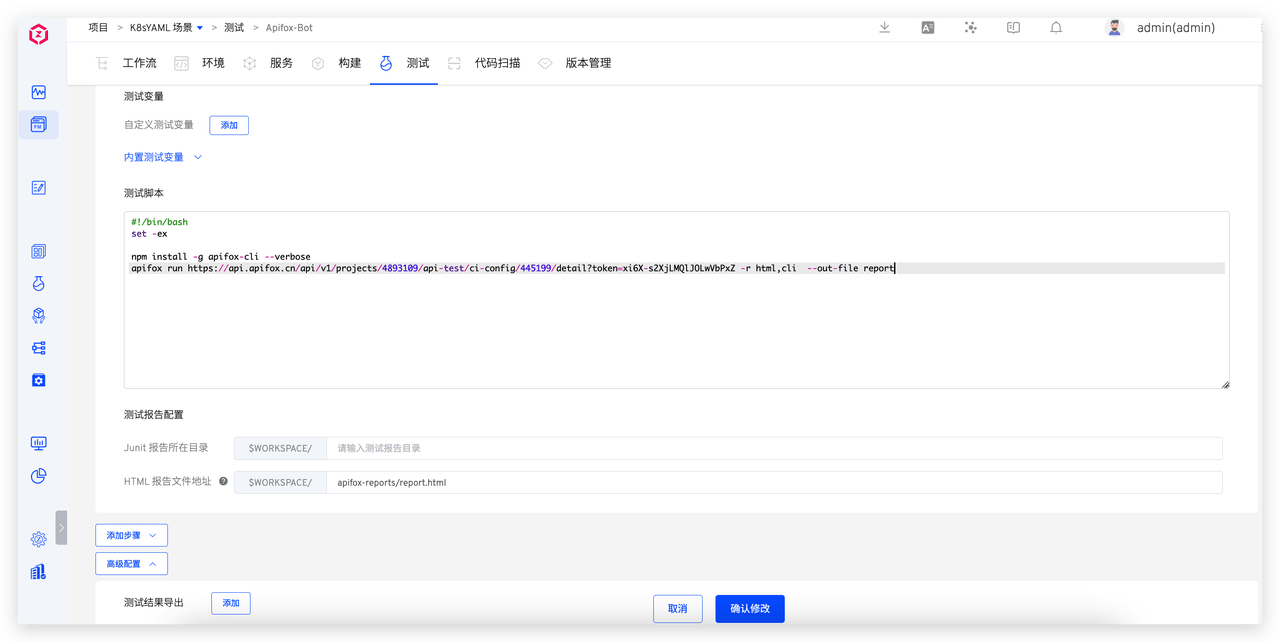Open the language translation switcher icon
This screenshot has height=642, width=1280.
click(x=928, y=28)
